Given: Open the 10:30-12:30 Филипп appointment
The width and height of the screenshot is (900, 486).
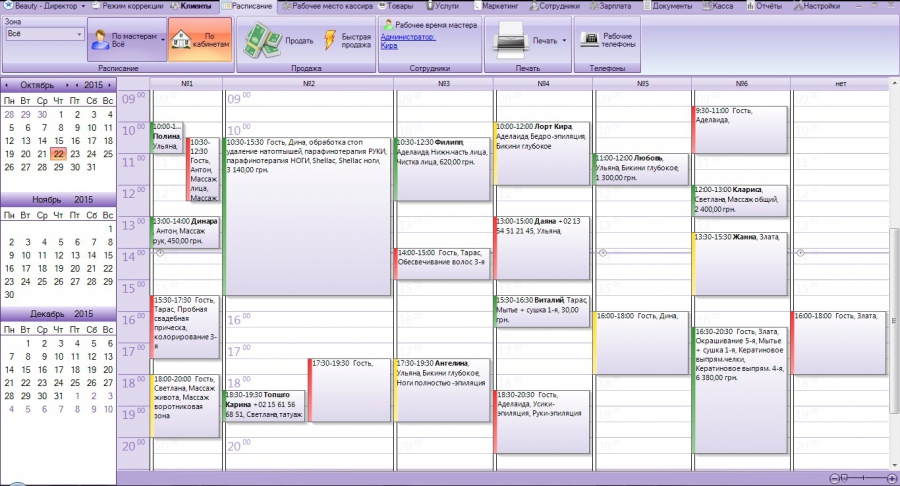Looking at the screenshot, I should click(x=442, y=169).
